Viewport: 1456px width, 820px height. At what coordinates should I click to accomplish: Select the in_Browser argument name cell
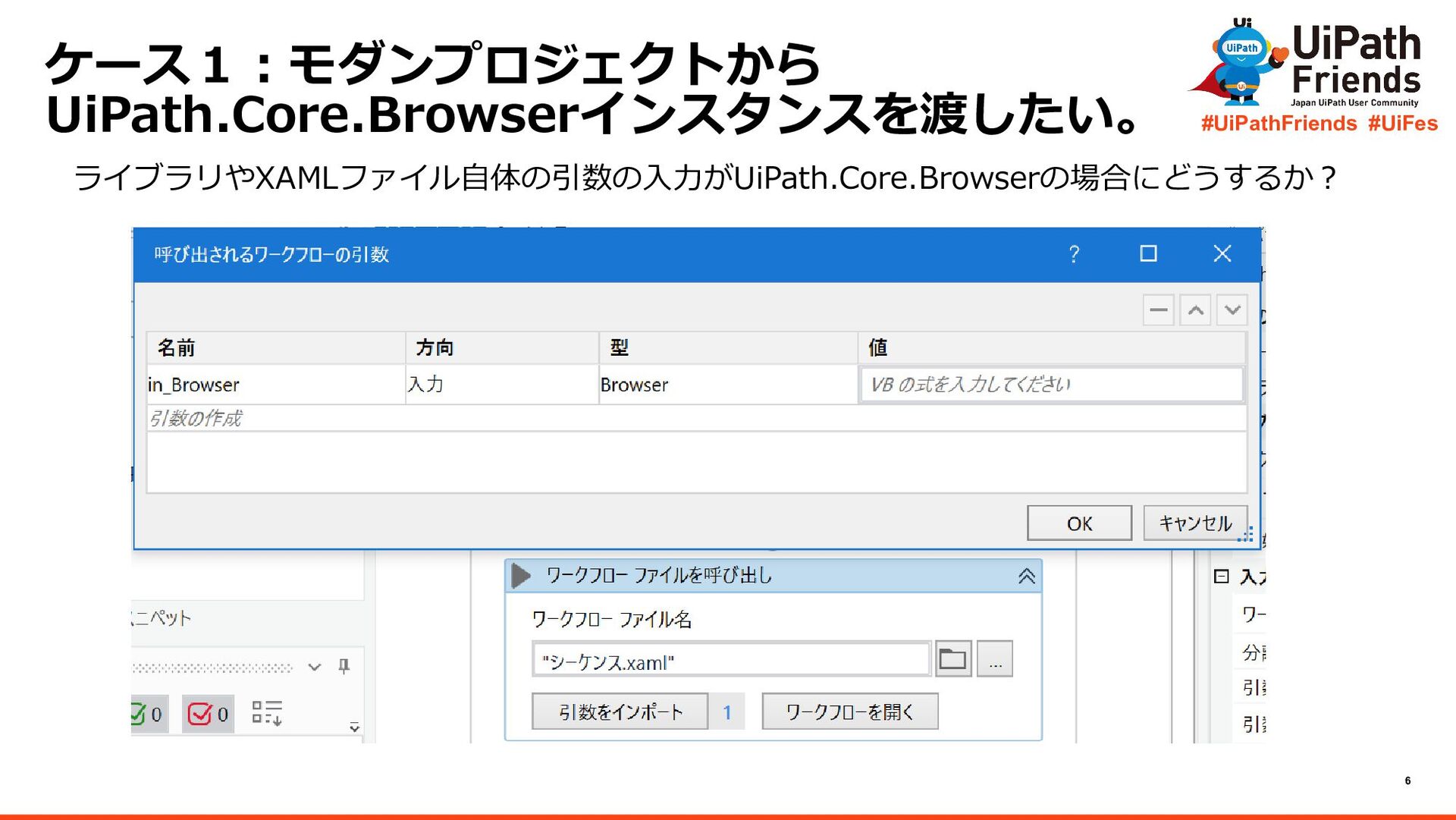pos(276,385)
